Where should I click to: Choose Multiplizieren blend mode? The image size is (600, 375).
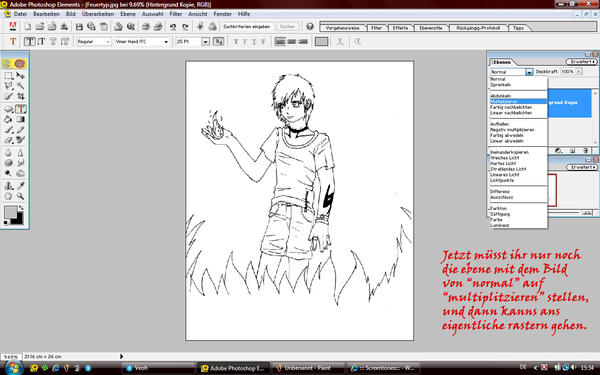tap(518, 101)
